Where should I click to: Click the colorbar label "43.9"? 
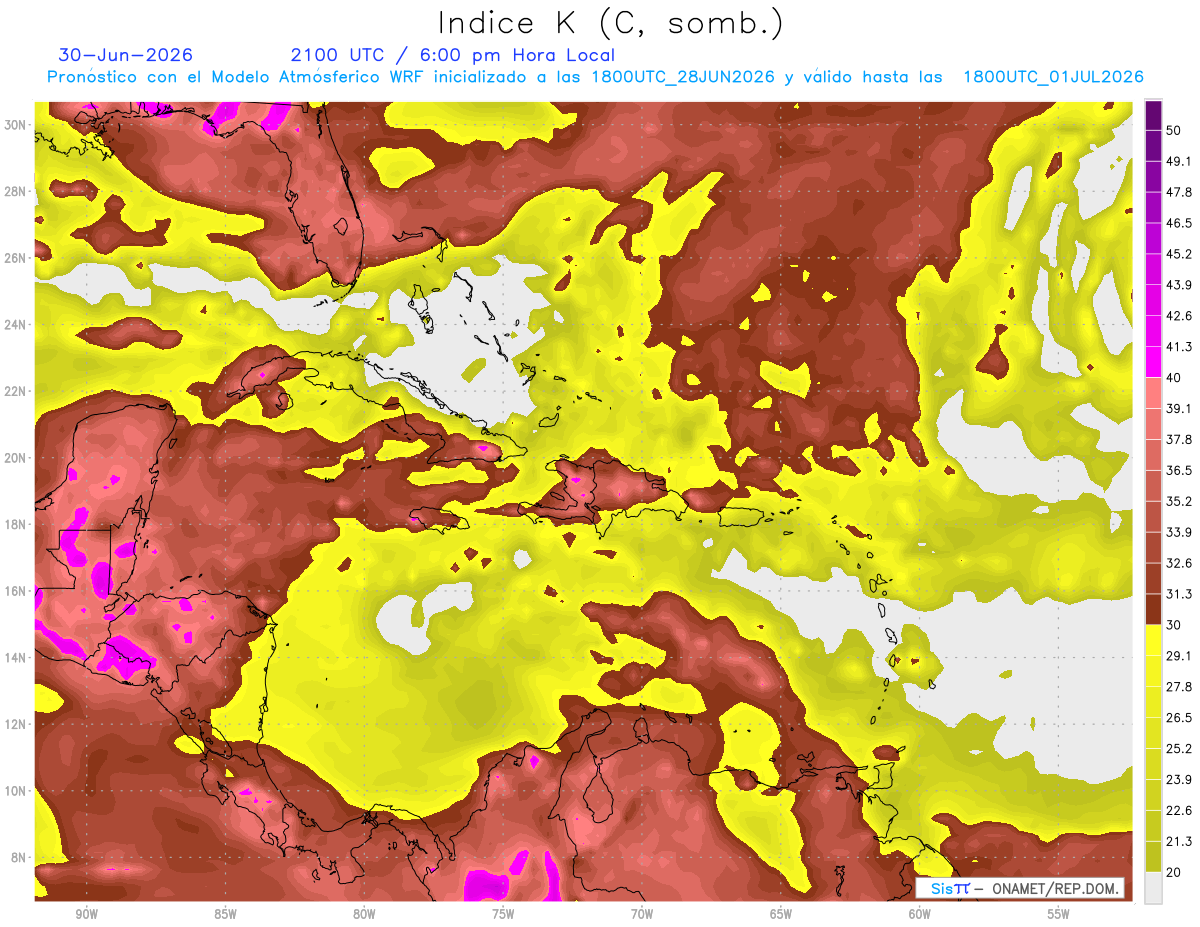[1179, 285]
